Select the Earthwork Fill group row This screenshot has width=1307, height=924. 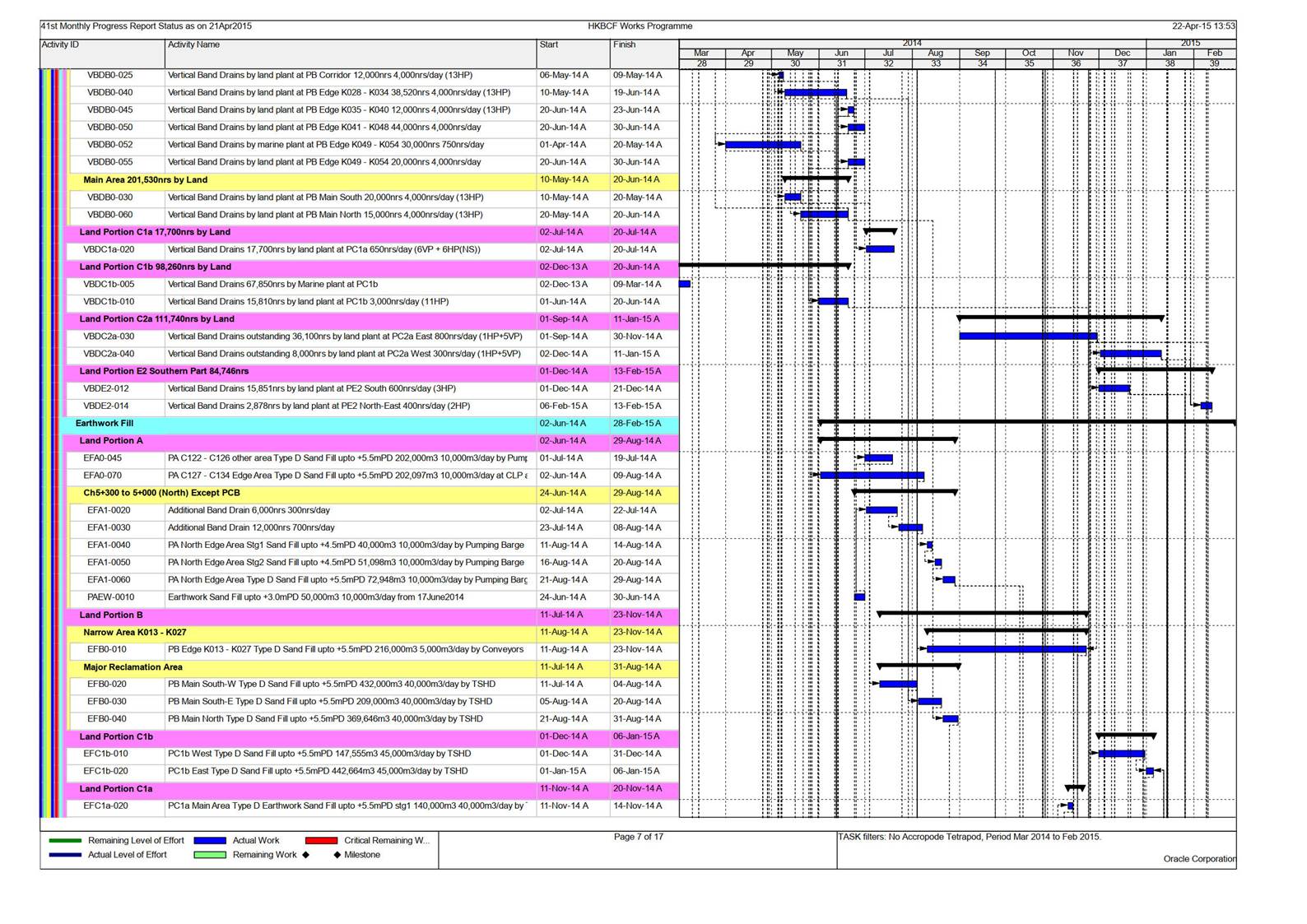click(x=370, y=424)
